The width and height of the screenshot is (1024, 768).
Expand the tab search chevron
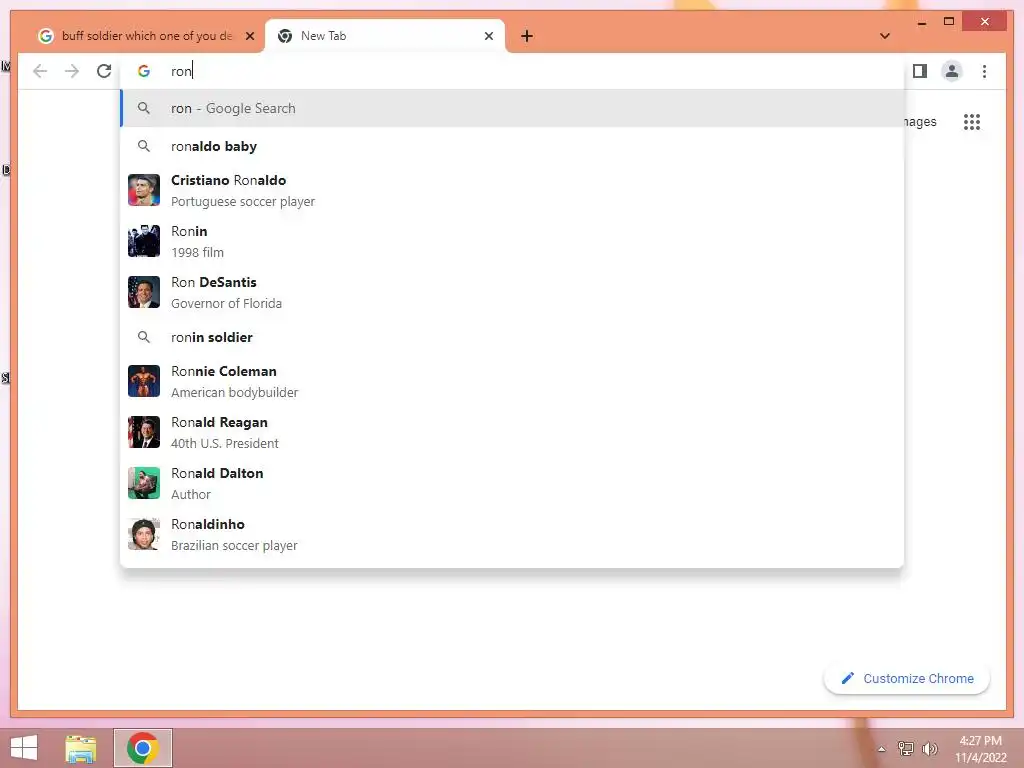pyautogui.click(x=885, y=36)
